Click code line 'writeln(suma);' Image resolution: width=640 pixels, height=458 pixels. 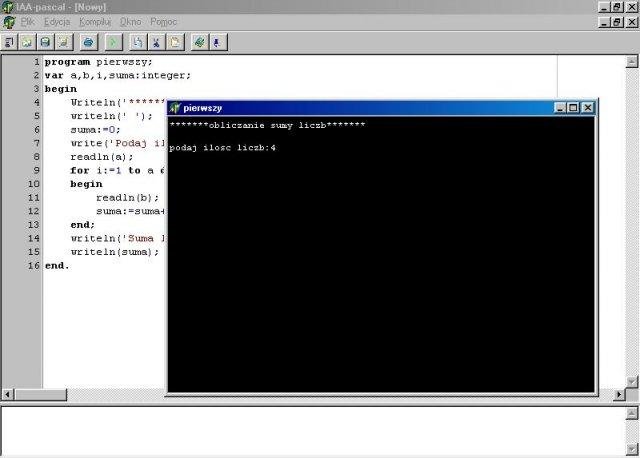[115, 252]
